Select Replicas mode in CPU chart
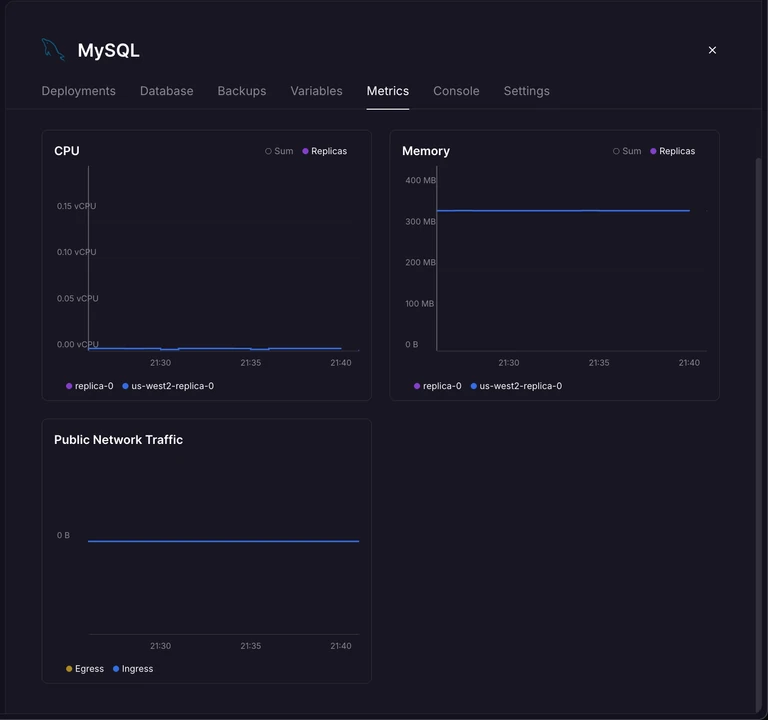Screen dimensions: 768x720 point(324,151)
